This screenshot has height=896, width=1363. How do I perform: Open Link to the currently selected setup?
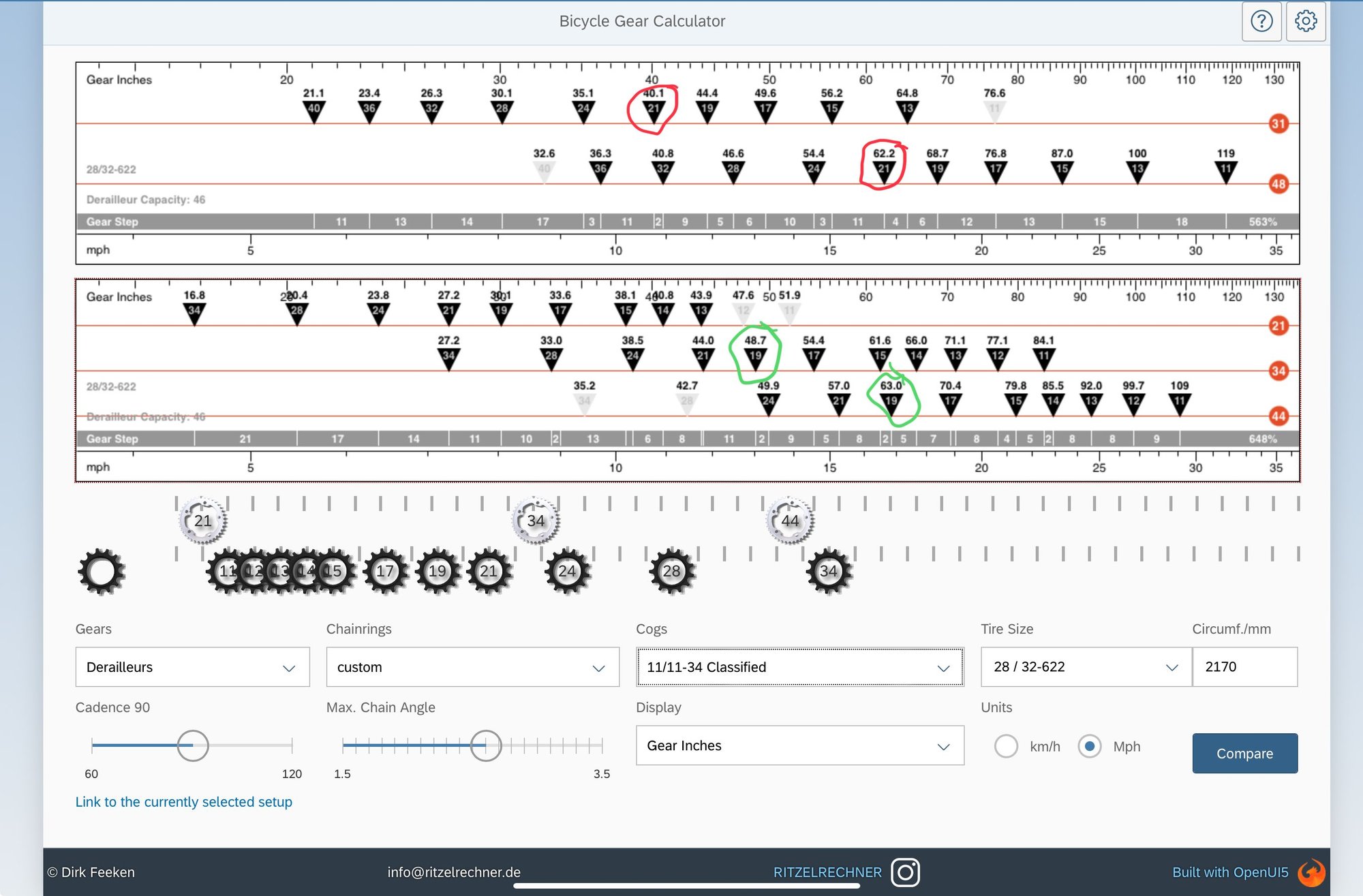[x=183, y=802]
